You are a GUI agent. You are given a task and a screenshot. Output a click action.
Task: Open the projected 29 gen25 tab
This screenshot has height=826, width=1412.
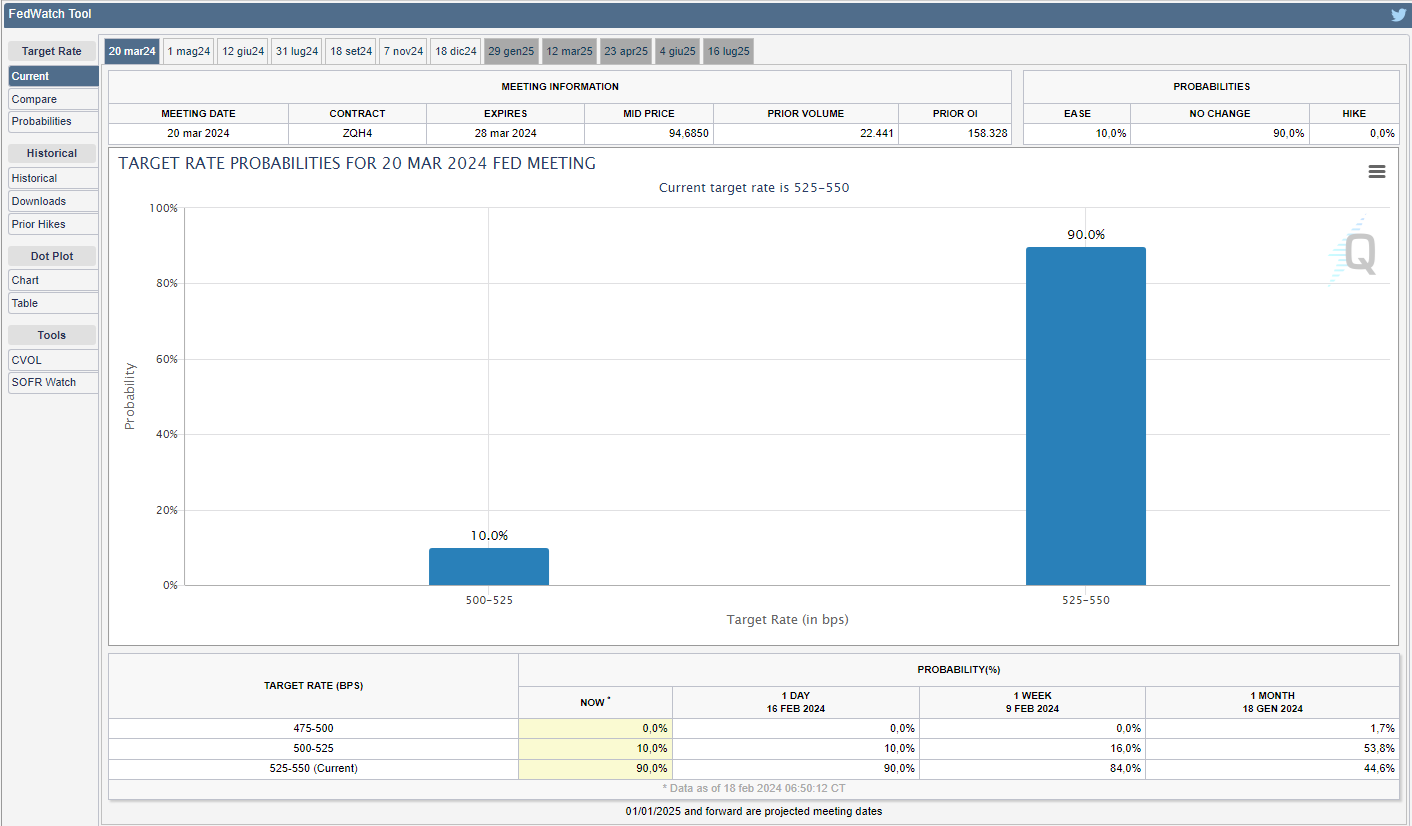coord(512,51)
